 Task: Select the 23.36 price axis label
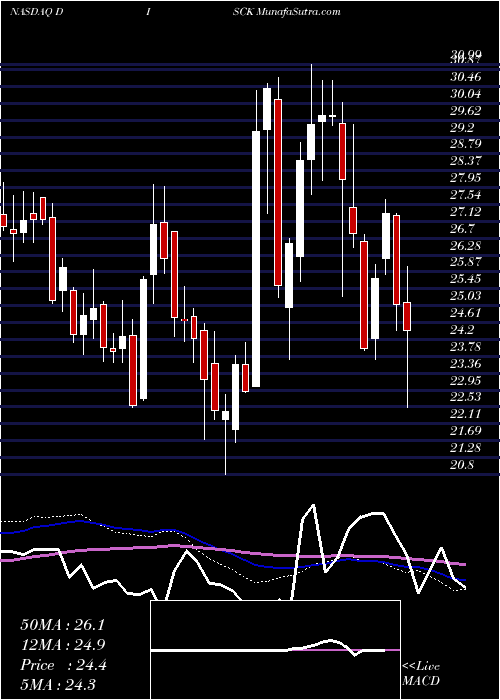(466, 363)
